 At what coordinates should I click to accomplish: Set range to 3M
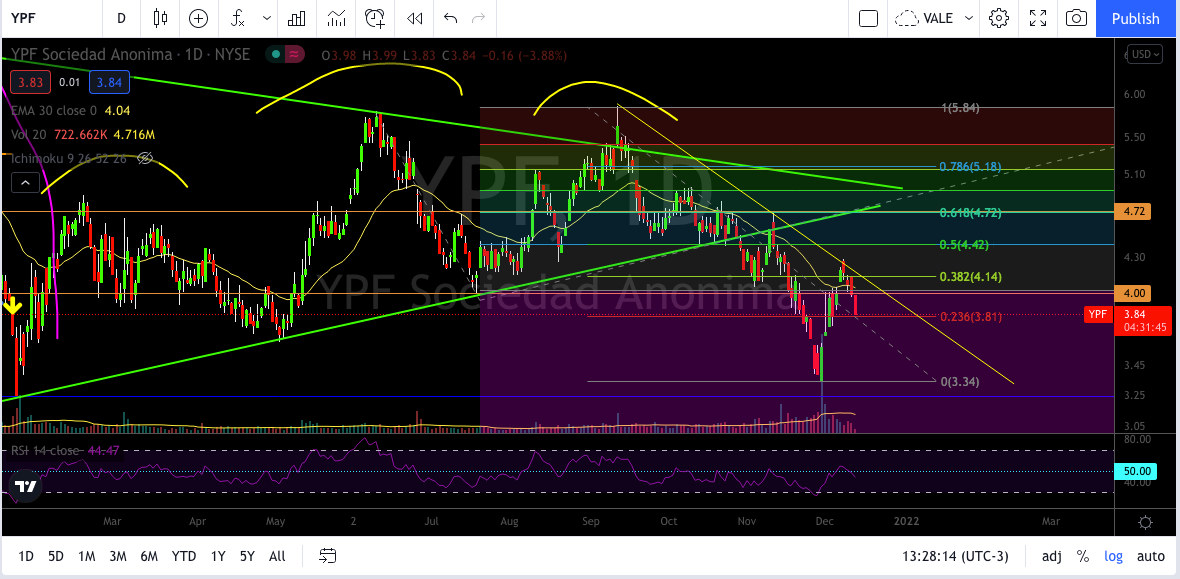[117, 556]
